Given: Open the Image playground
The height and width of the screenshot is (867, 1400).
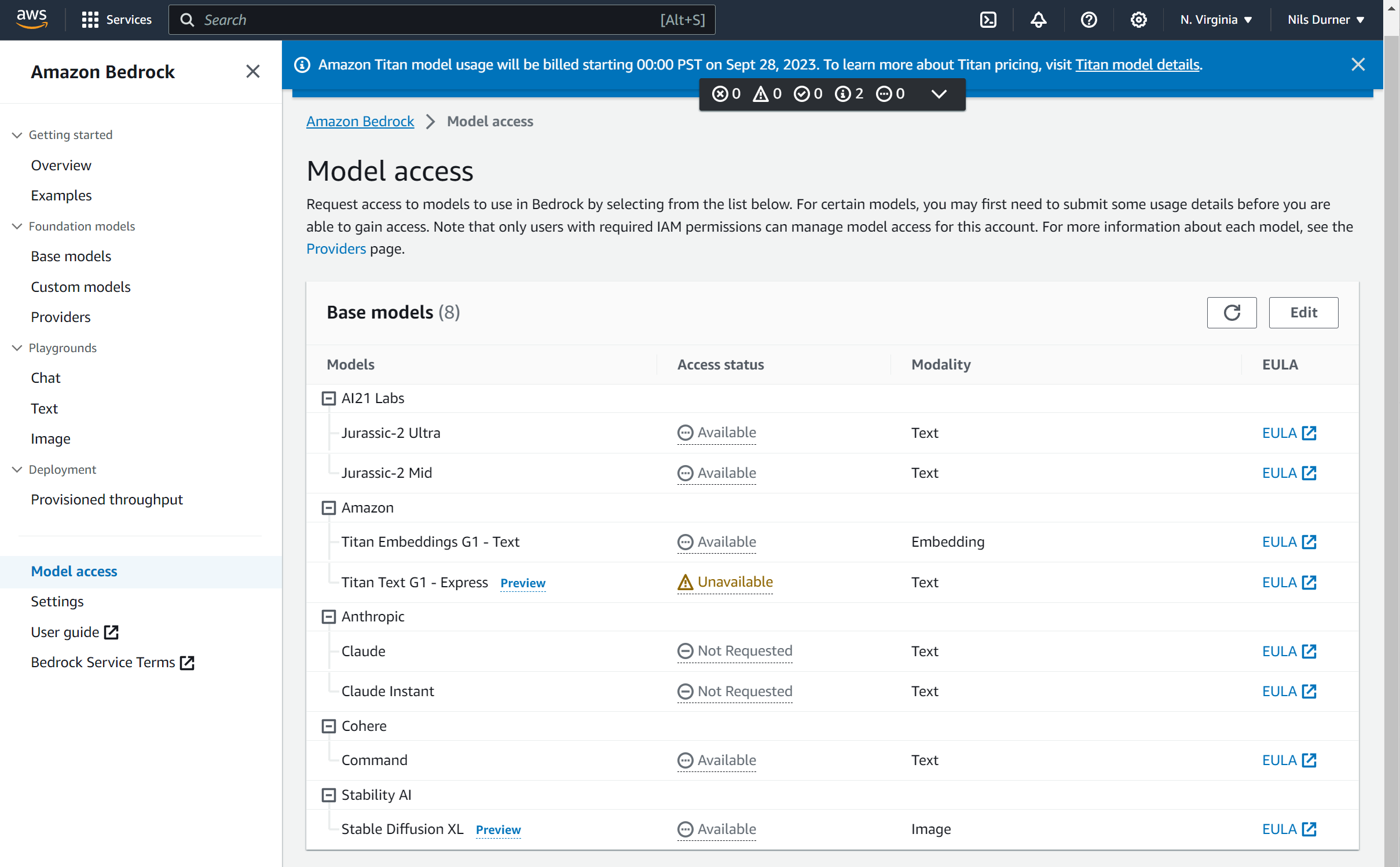Looking at the screenshot, I should pyautogui.click(x=50, y=439).
